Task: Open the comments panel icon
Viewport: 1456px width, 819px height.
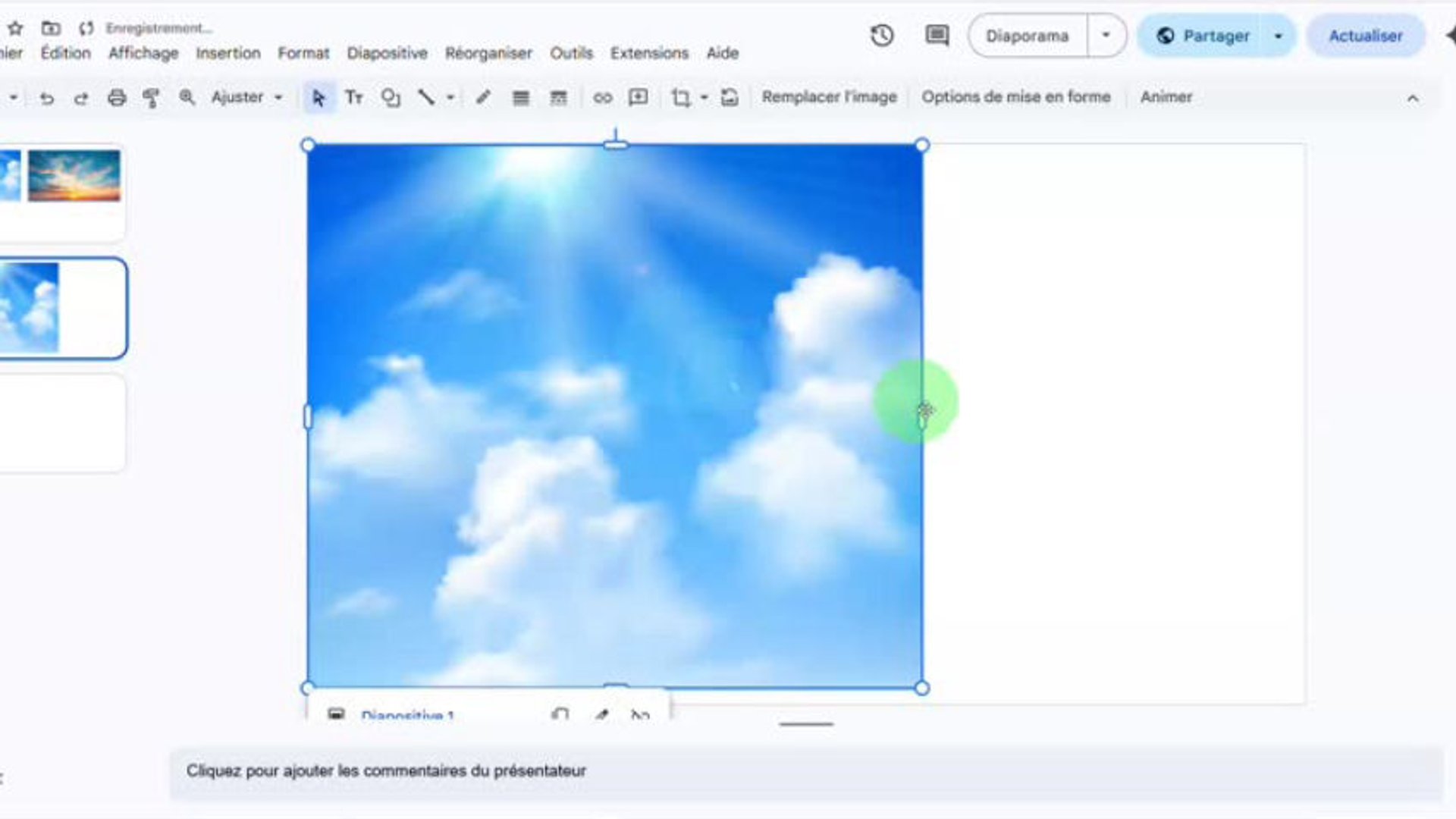Action: [937, 36]
